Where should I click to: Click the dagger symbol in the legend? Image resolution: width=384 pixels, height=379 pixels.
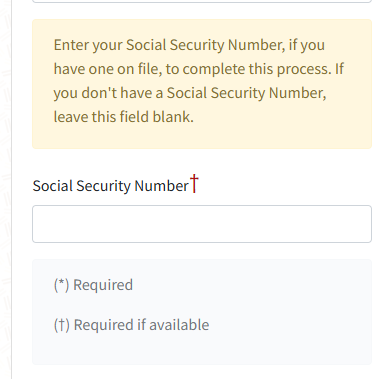coord(62,325)
